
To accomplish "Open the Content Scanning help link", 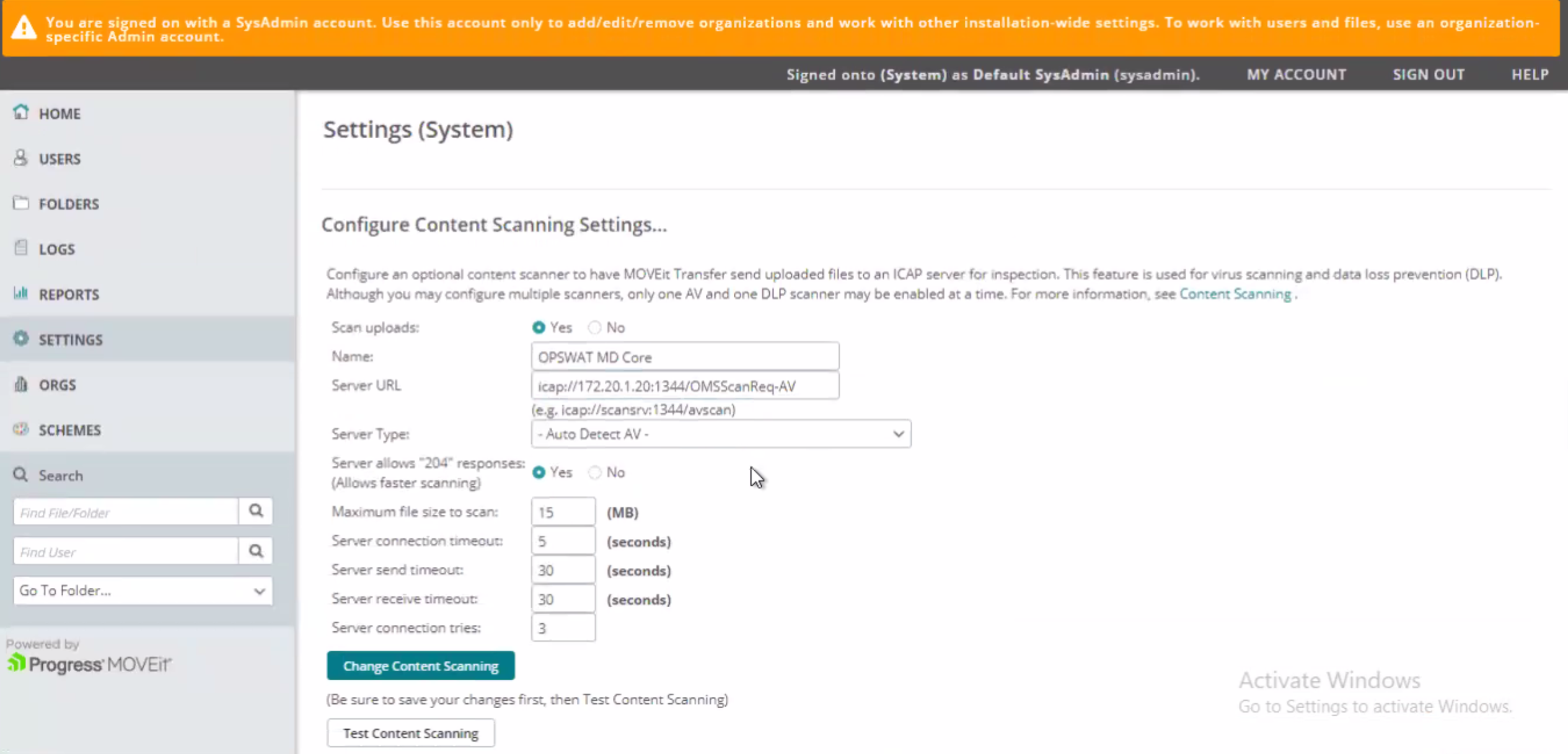I will tap(1235, 294).
